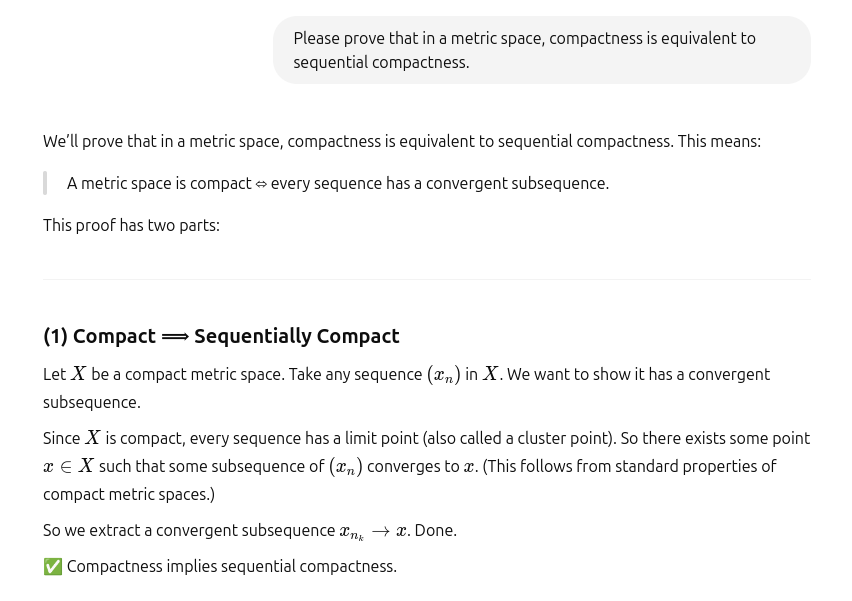Screen dimensions: 852x601
Task: Click the text 'This proof has two parts:'
Action: (x=131, y=225)
